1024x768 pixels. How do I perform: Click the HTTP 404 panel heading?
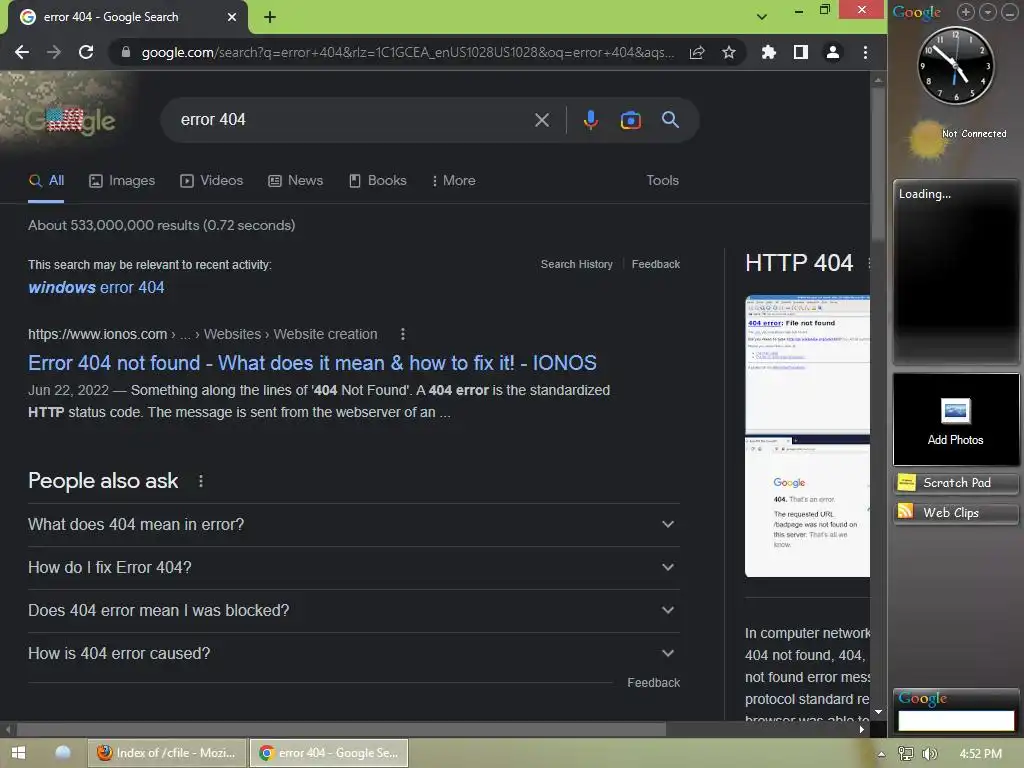click(x=799, y=263)
